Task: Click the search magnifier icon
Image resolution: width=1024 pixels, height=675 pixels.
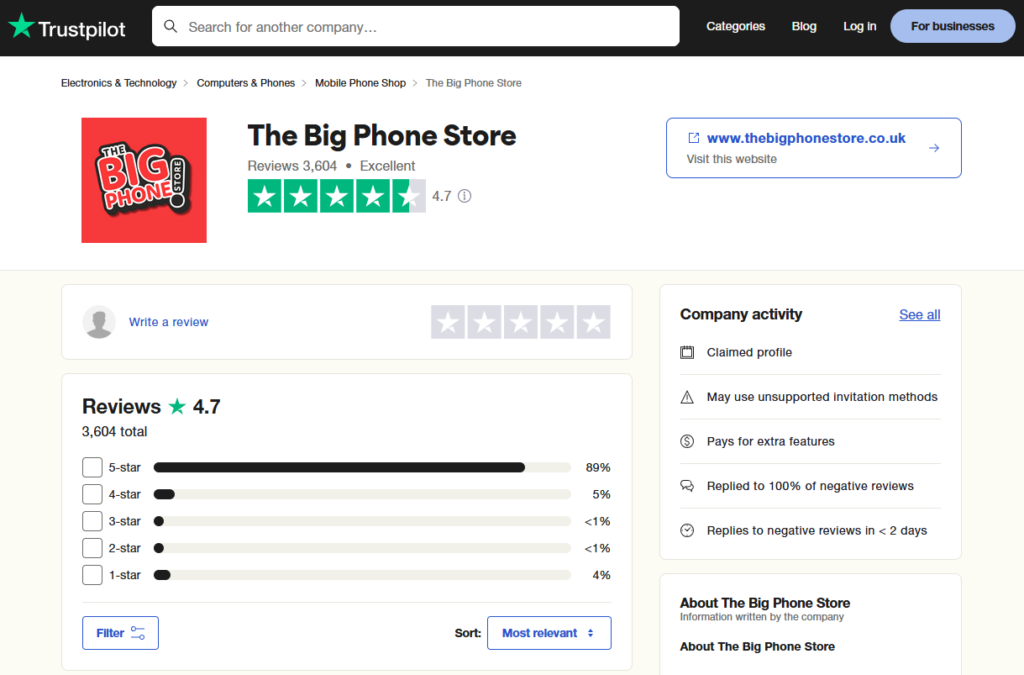Action: pos(170,26)
